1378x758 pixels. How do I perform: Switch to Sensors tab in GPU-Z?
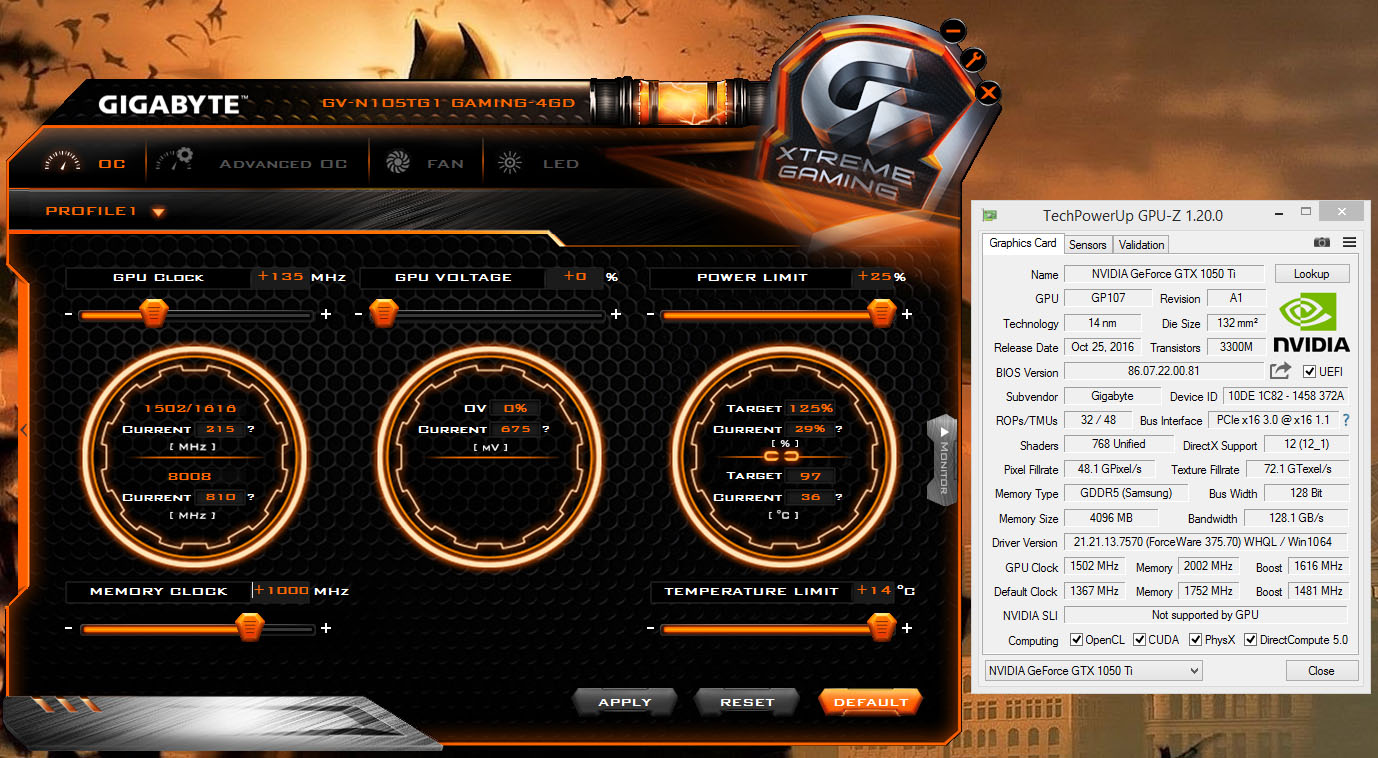point(1087,244)
